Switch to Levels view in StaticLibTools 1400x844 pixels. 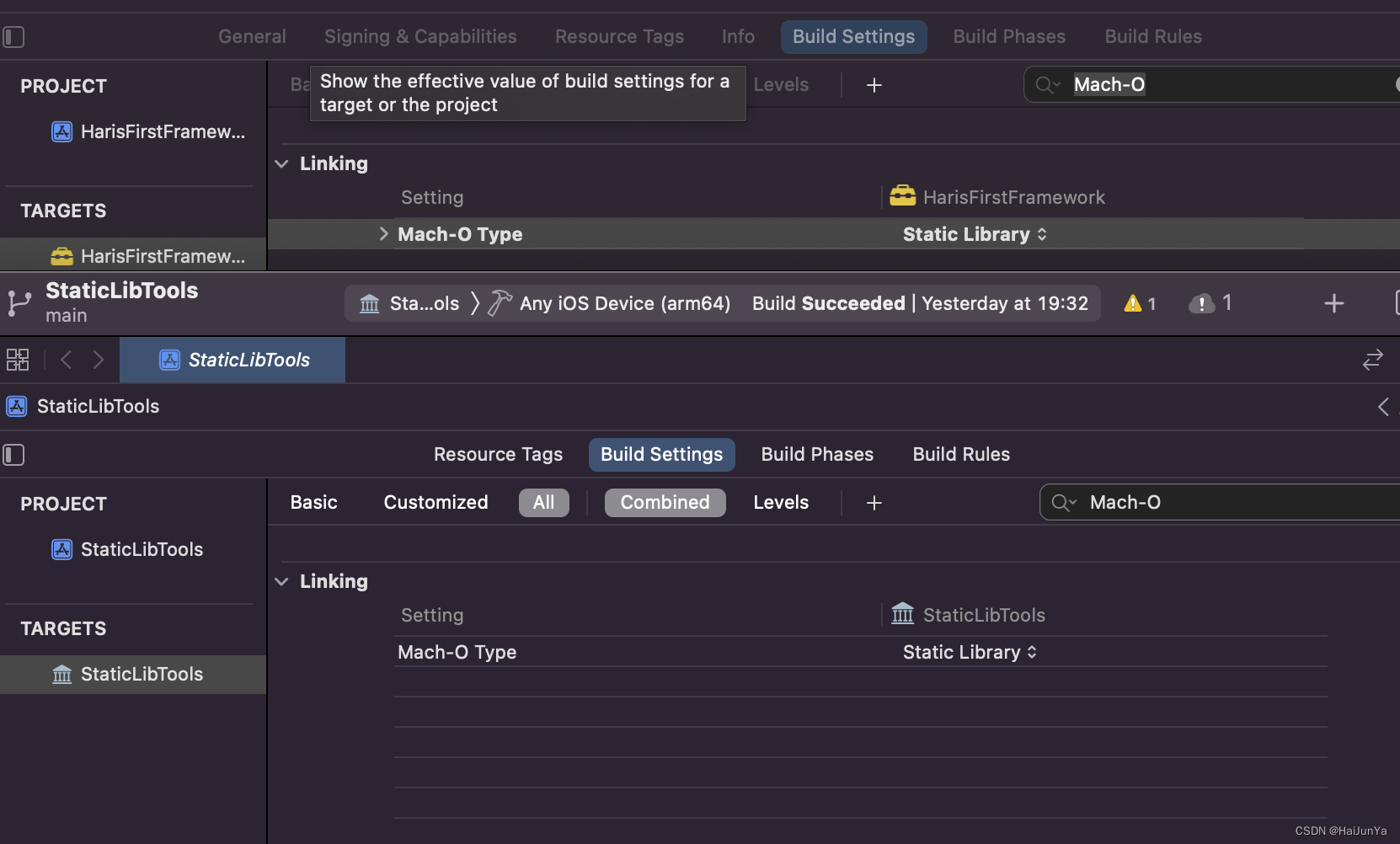[x=781, y=503]
